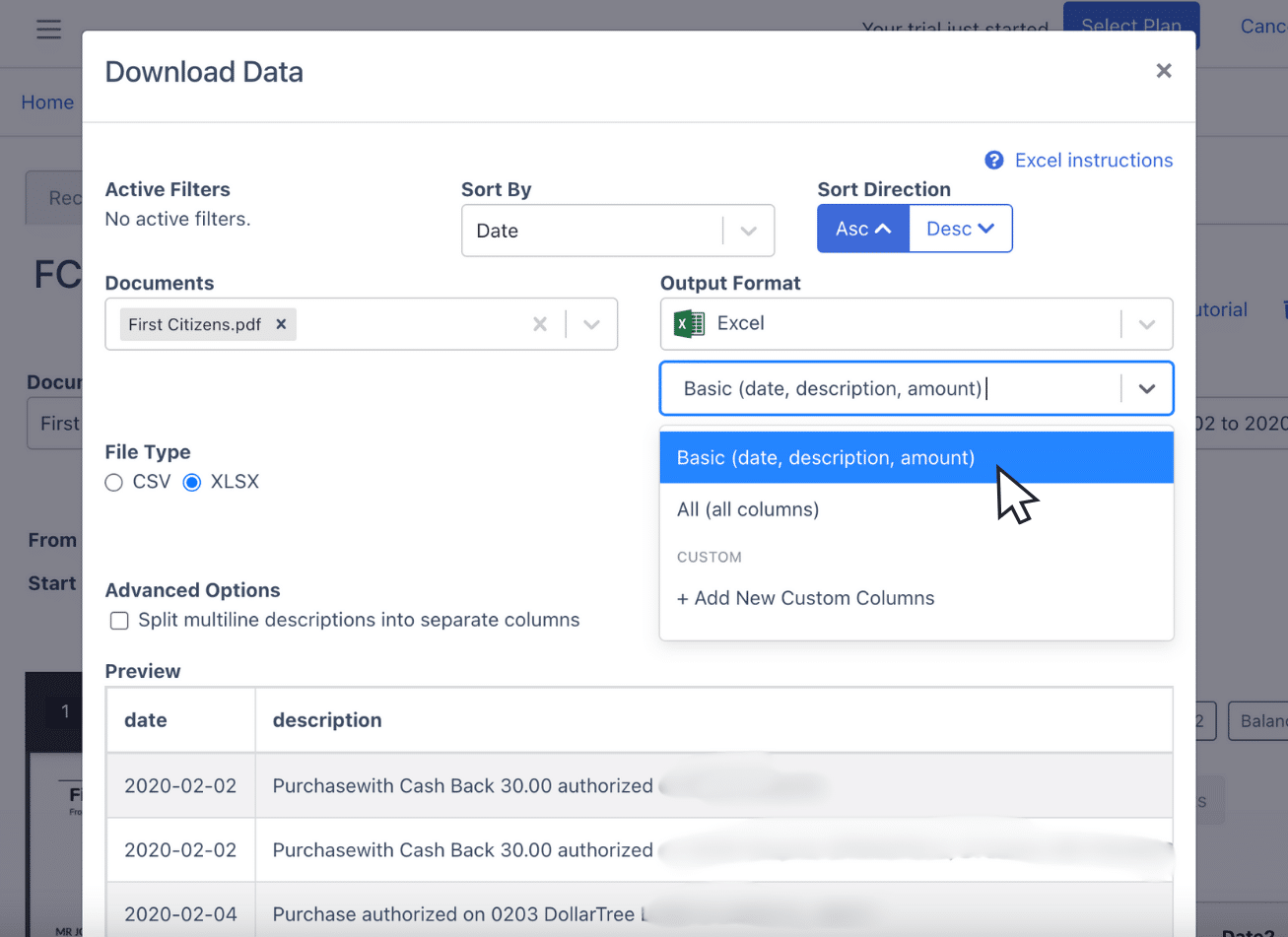Image resolution: width=1288 pixels, height=937 pixels.
Task: Click the date column header
Action: 180,720
